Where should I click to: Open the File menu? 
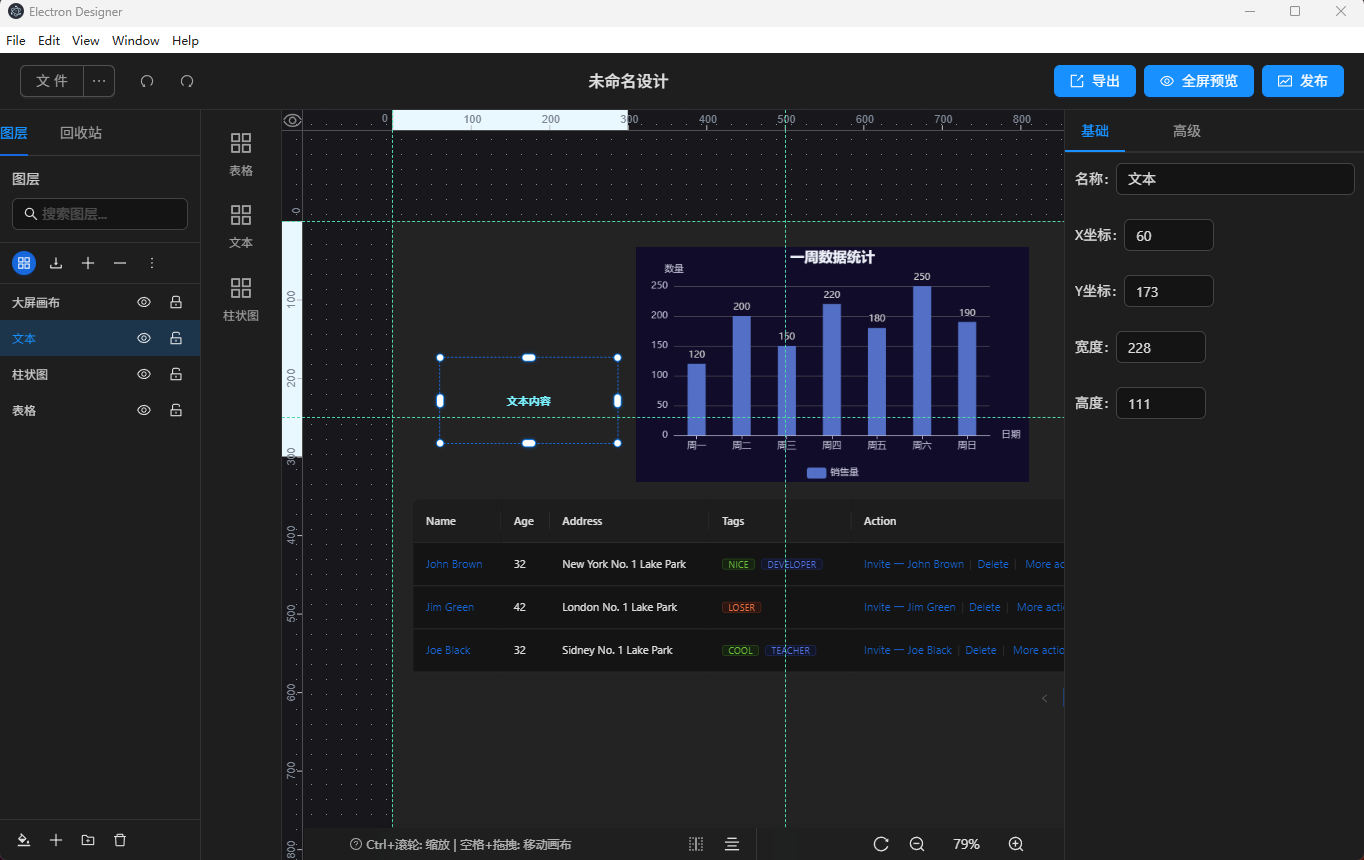(16, 41)
